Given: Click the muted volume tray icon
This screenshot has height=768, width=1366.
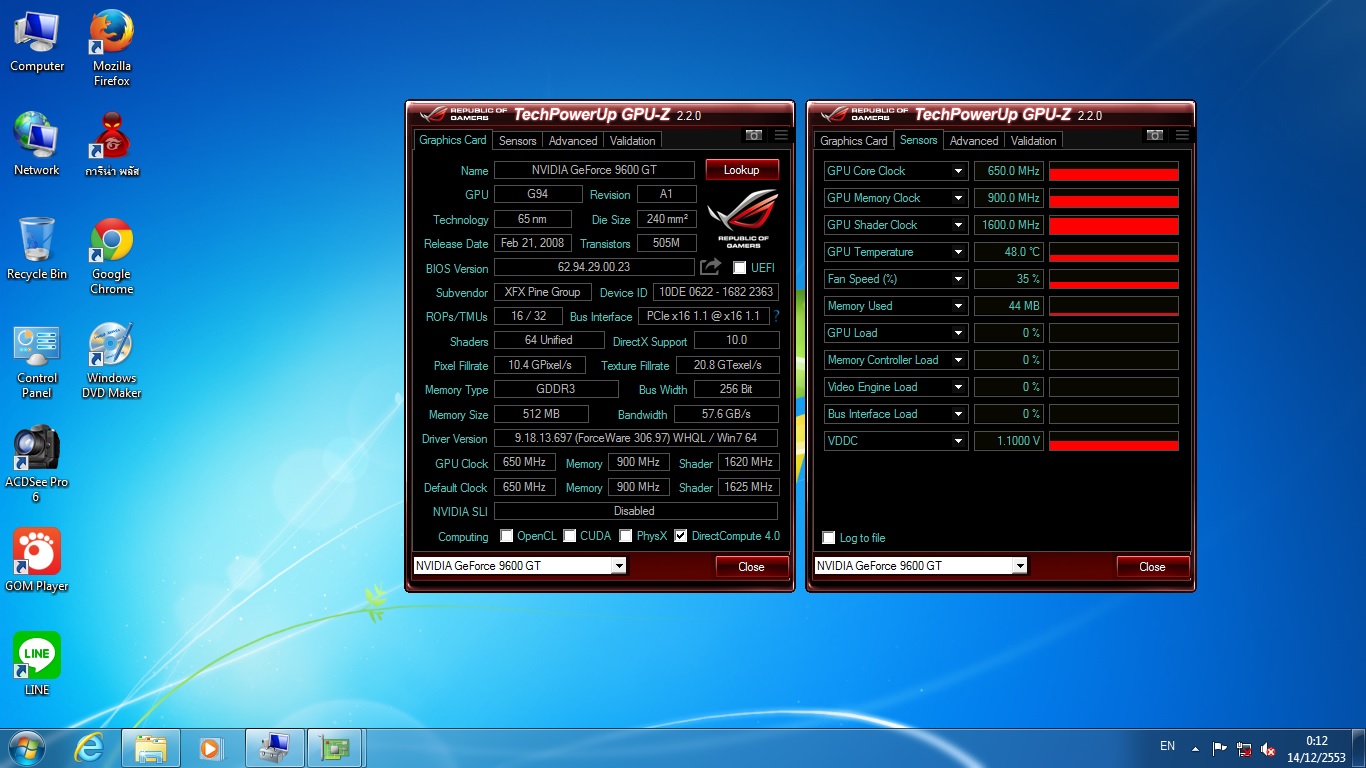Looking at the screenshot, I should (x=1268, y=748).
